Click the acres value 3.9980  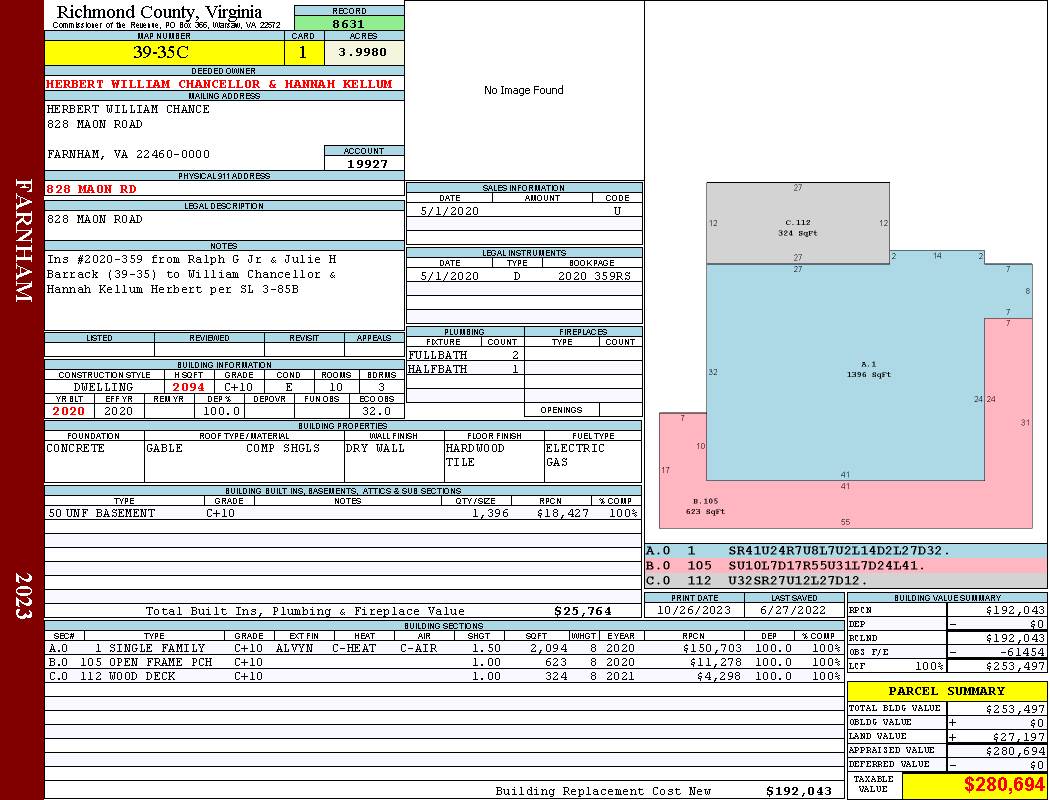coord(363,52)
